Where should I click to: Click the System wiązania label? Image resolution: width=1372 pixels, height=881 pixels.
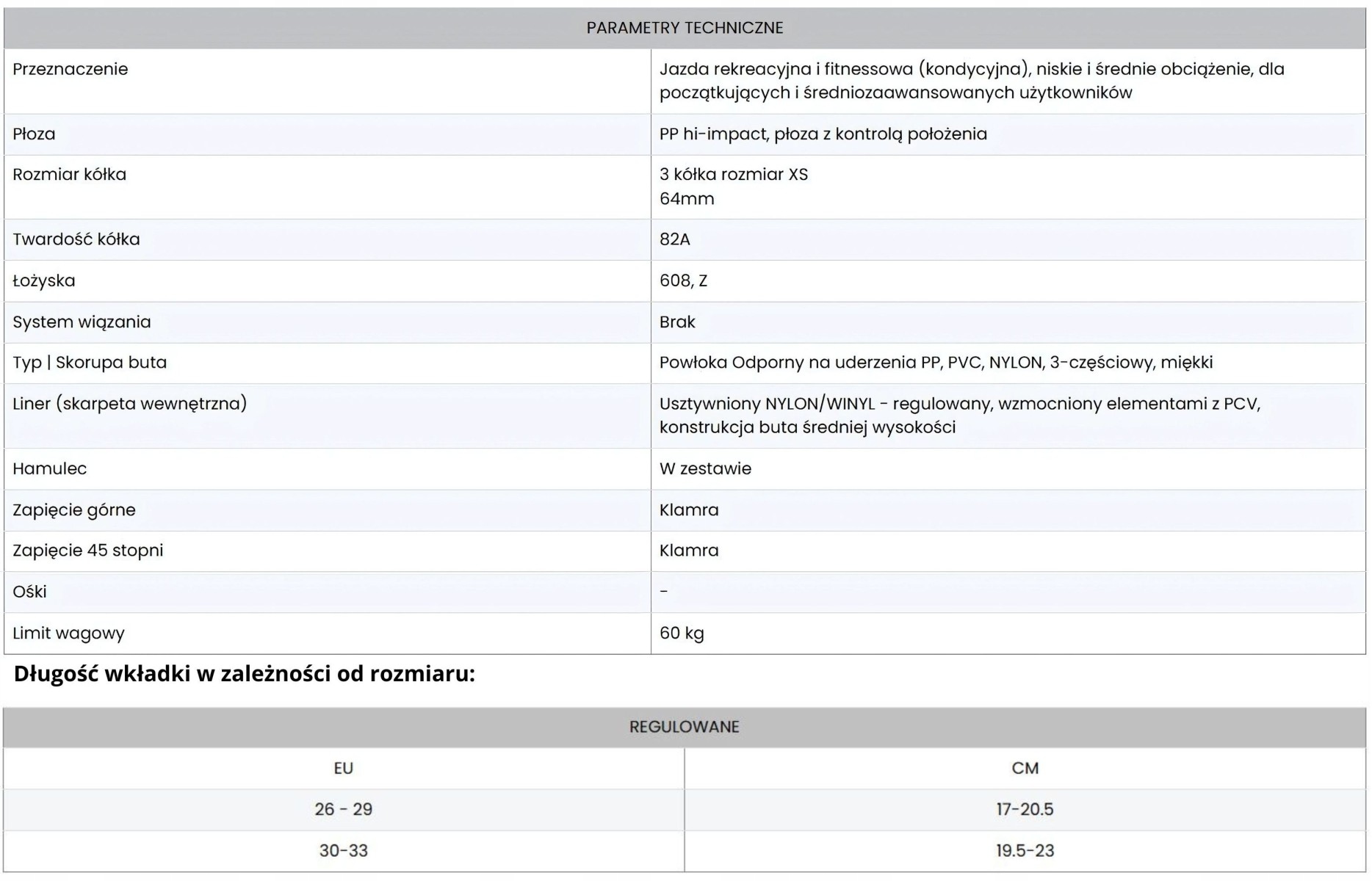tap(82, 322)
